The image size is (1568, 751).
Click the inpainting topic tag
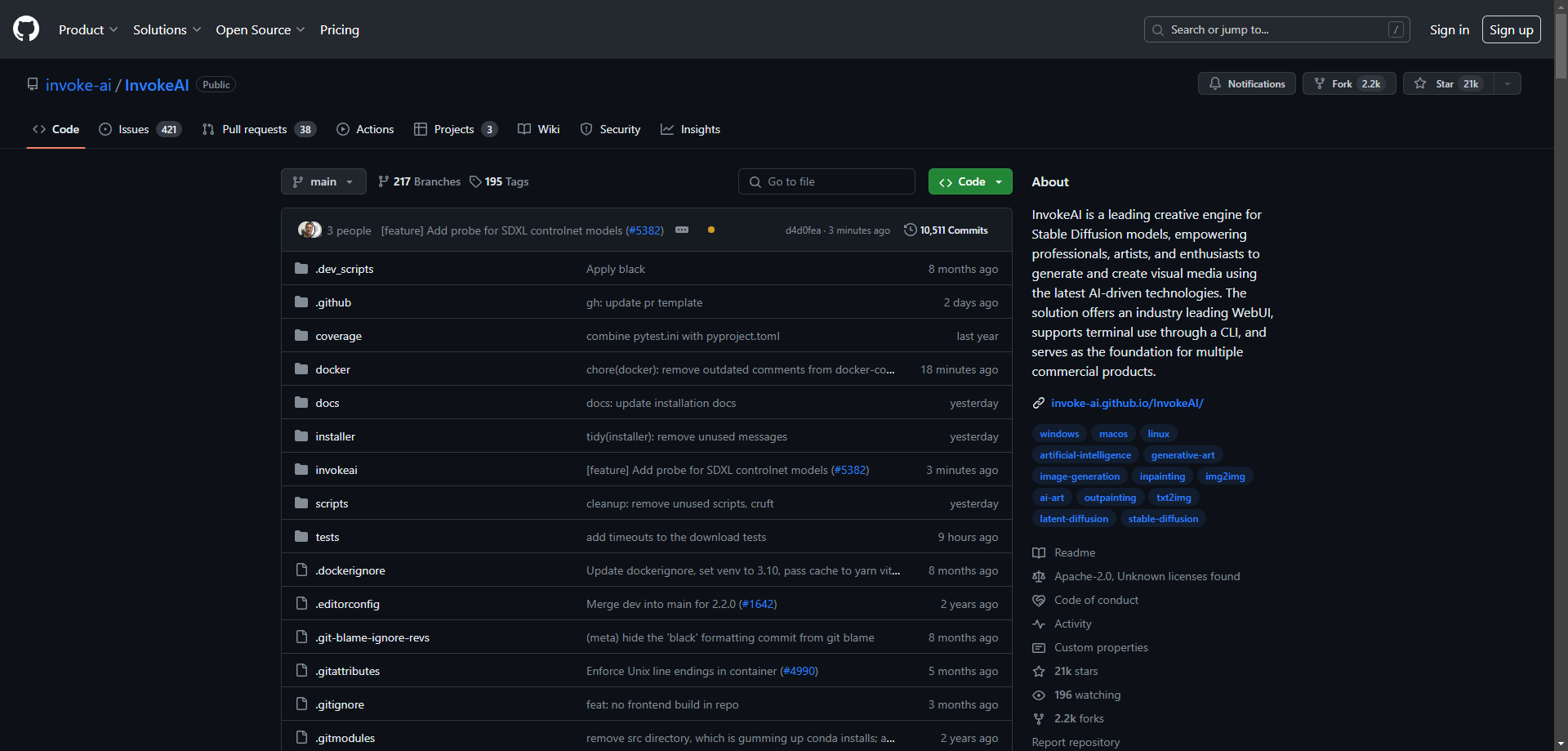click(x=1162, y=476)
